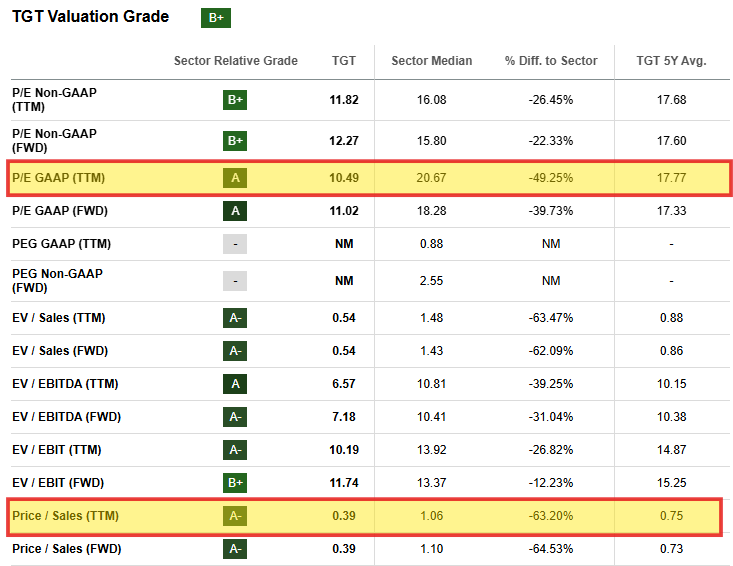Select the EV / EBIT (FWD) row label
Screen dimensions: 733x566
(x=58, y=483)
